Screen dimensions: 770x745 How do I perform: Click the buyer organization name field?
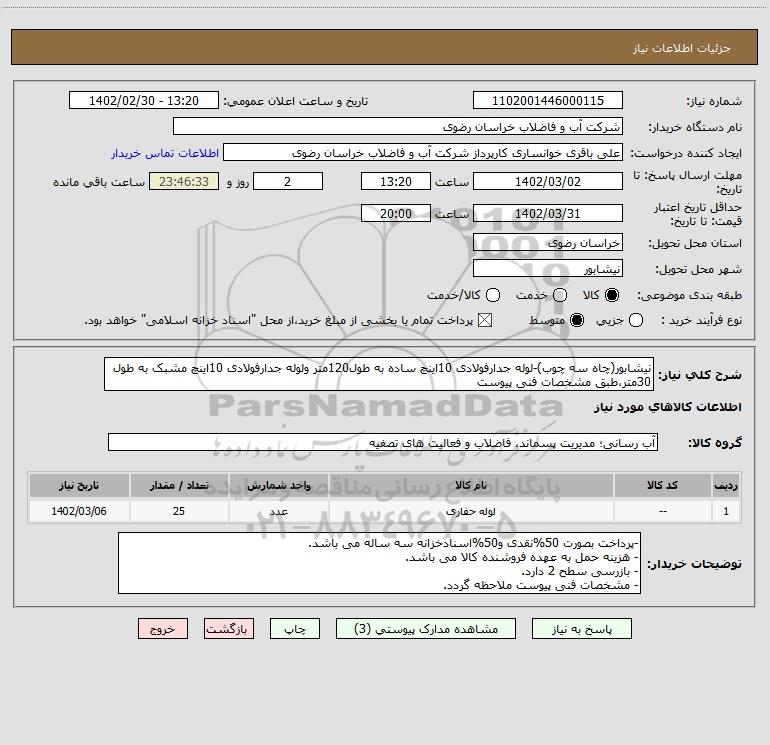point(398,127)
